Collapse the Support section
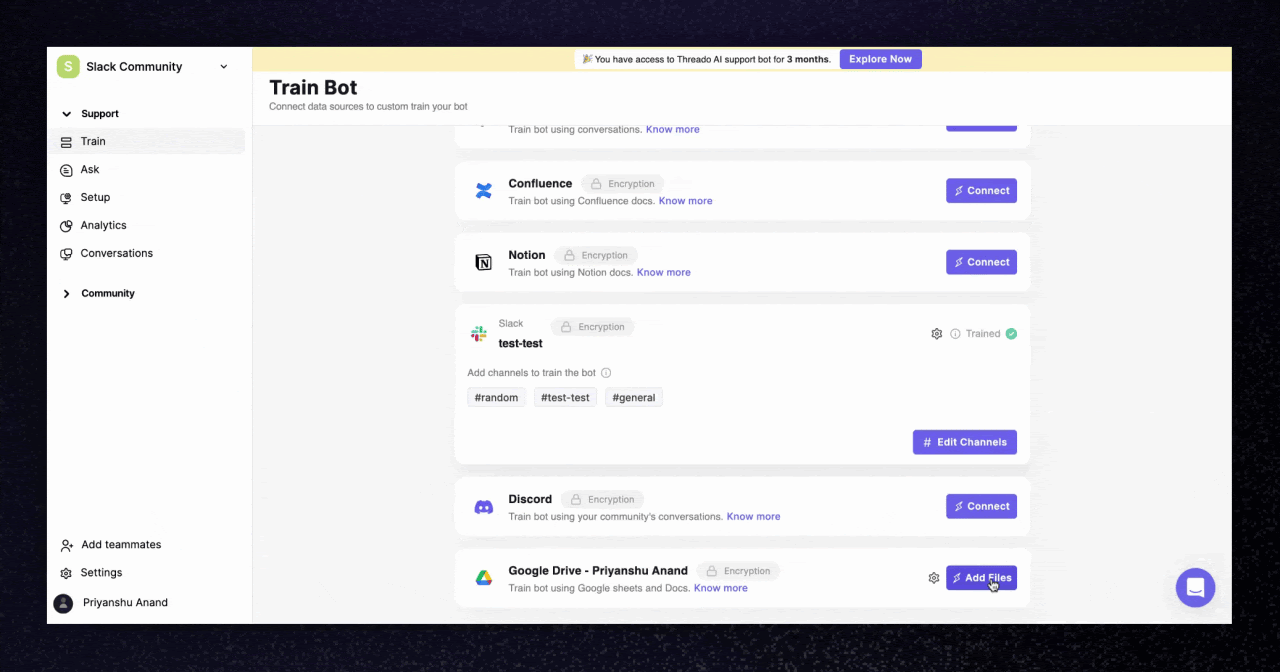This screenshot has height=672, width=1280. [67, 114]
